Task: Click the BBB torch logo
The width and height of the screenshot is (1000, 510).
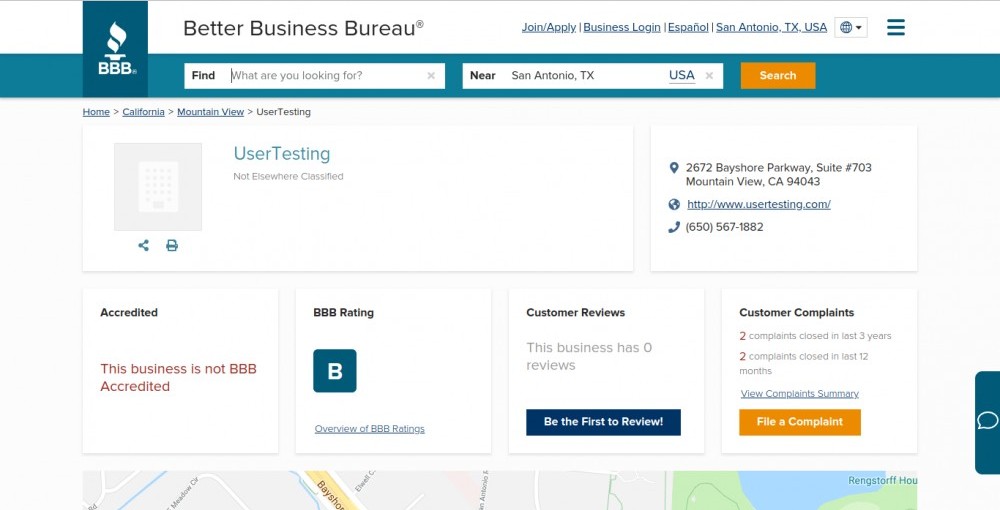Action: (x=115, y=48)
